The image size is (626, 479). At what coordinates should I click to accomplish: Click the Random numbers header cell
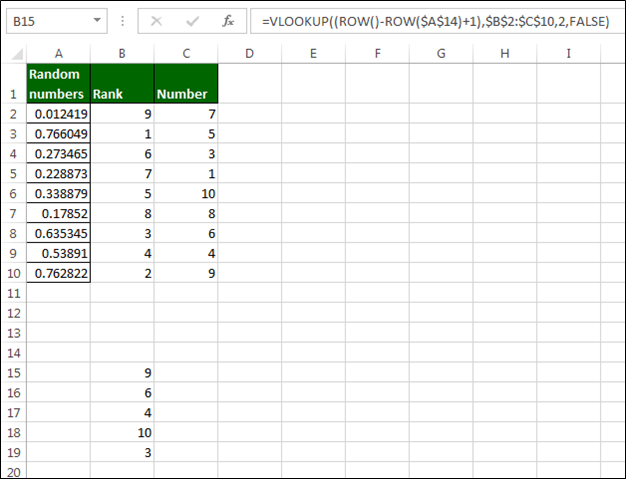pos(59,83)
